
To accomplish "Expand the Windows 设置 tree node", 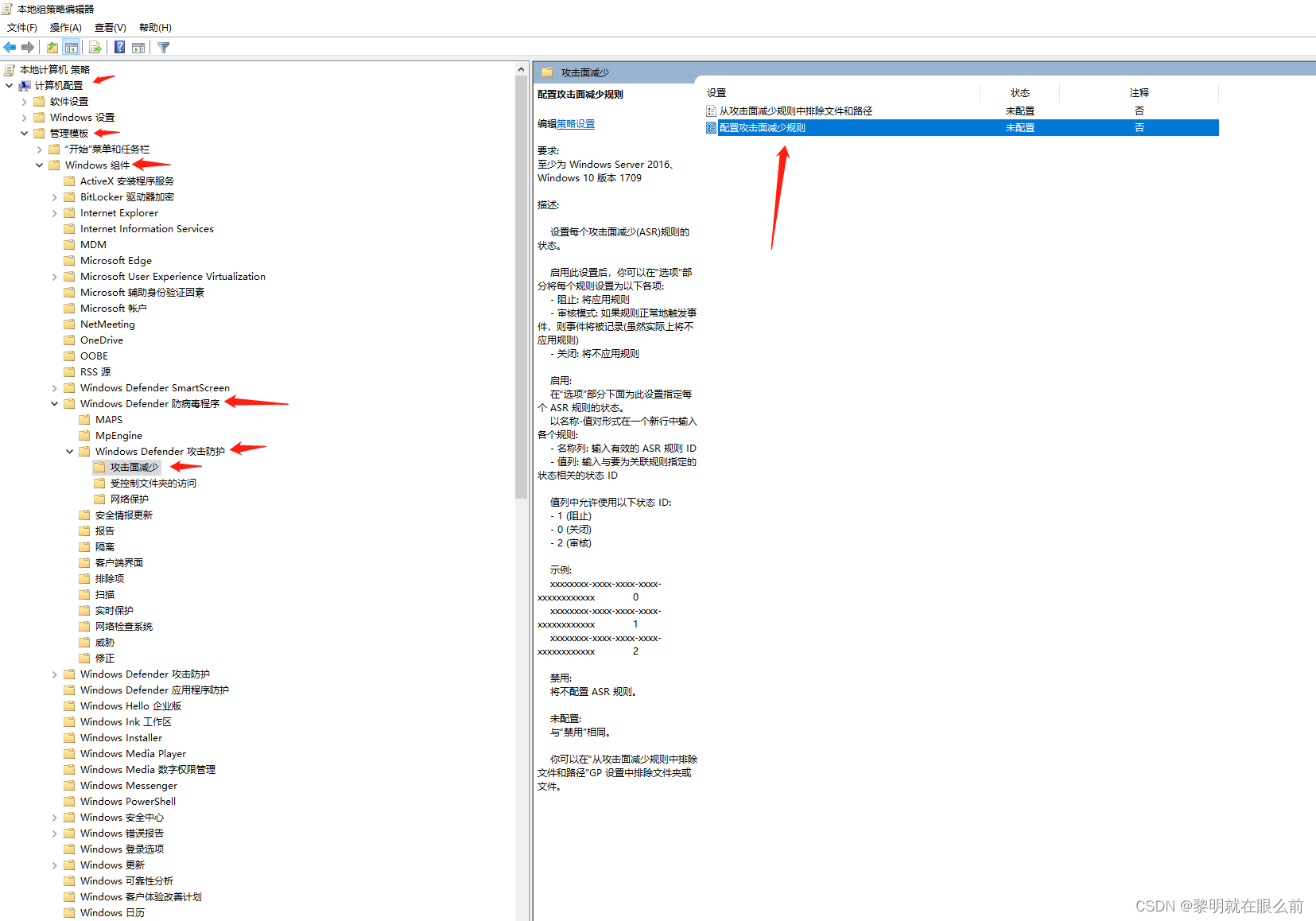I will pyautogui.click(x=24, y=118).
